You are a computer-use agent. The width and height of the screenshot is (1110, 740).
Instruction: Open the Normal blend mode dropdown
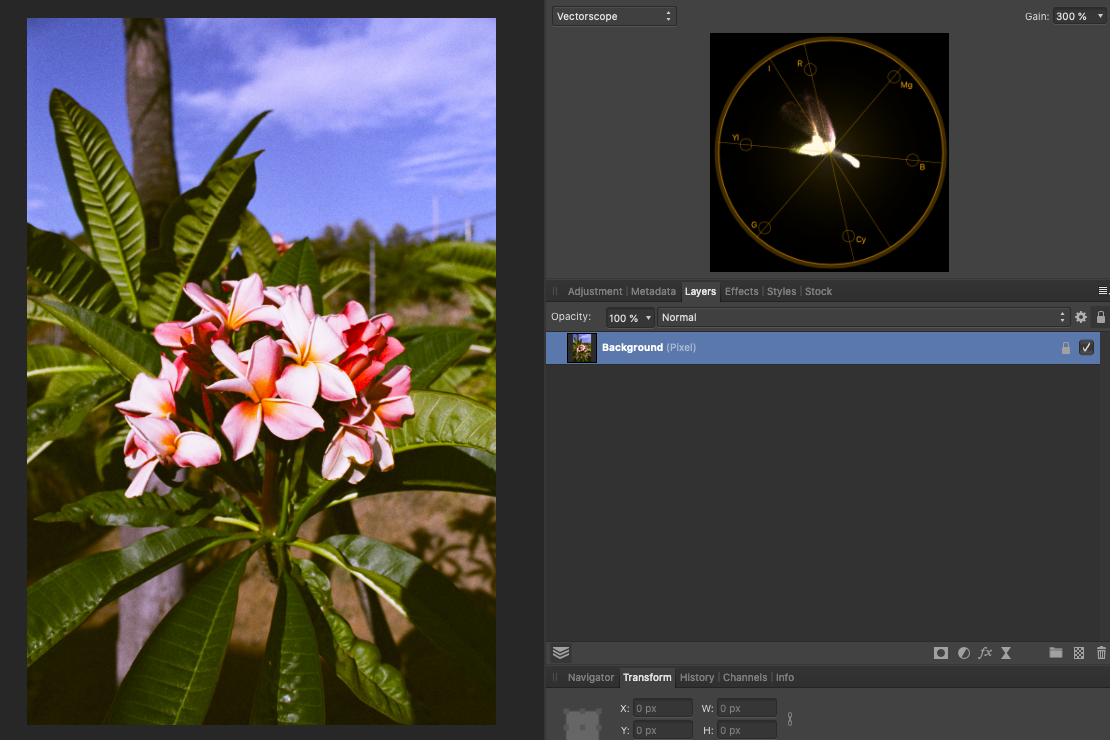point(863,317)
